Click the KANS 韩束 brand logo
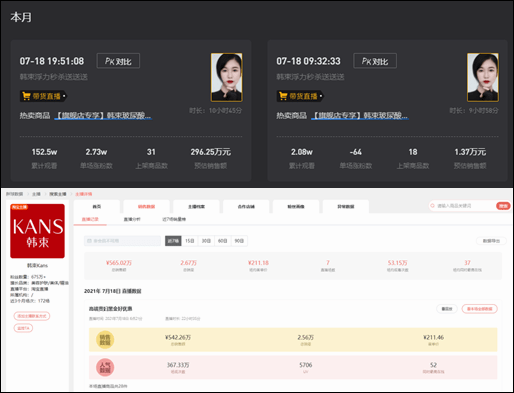This screenshot has height=393, width=514. pos(37,231)
